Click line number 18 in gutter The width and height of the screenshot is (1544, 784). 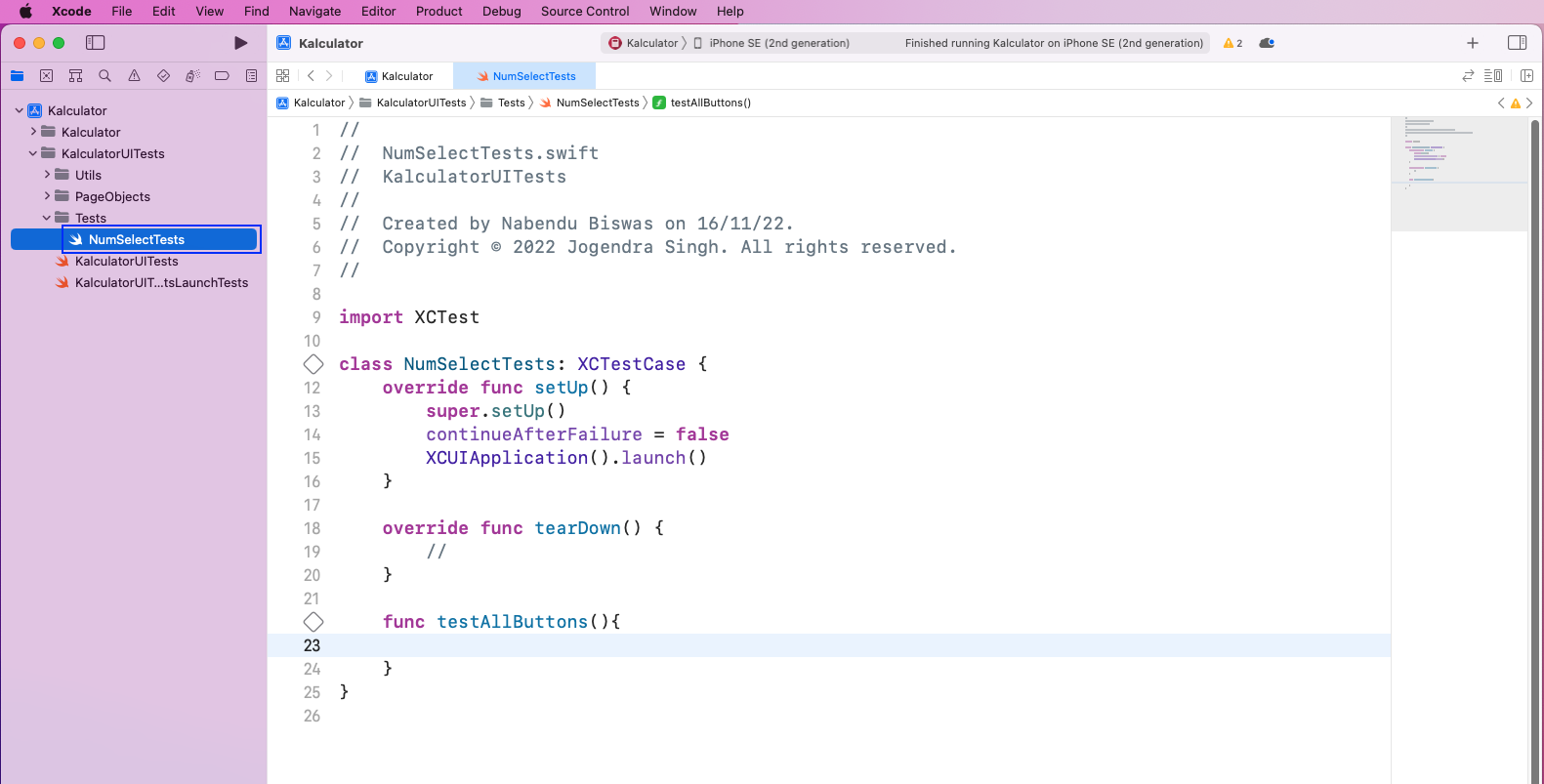point(312,528)
